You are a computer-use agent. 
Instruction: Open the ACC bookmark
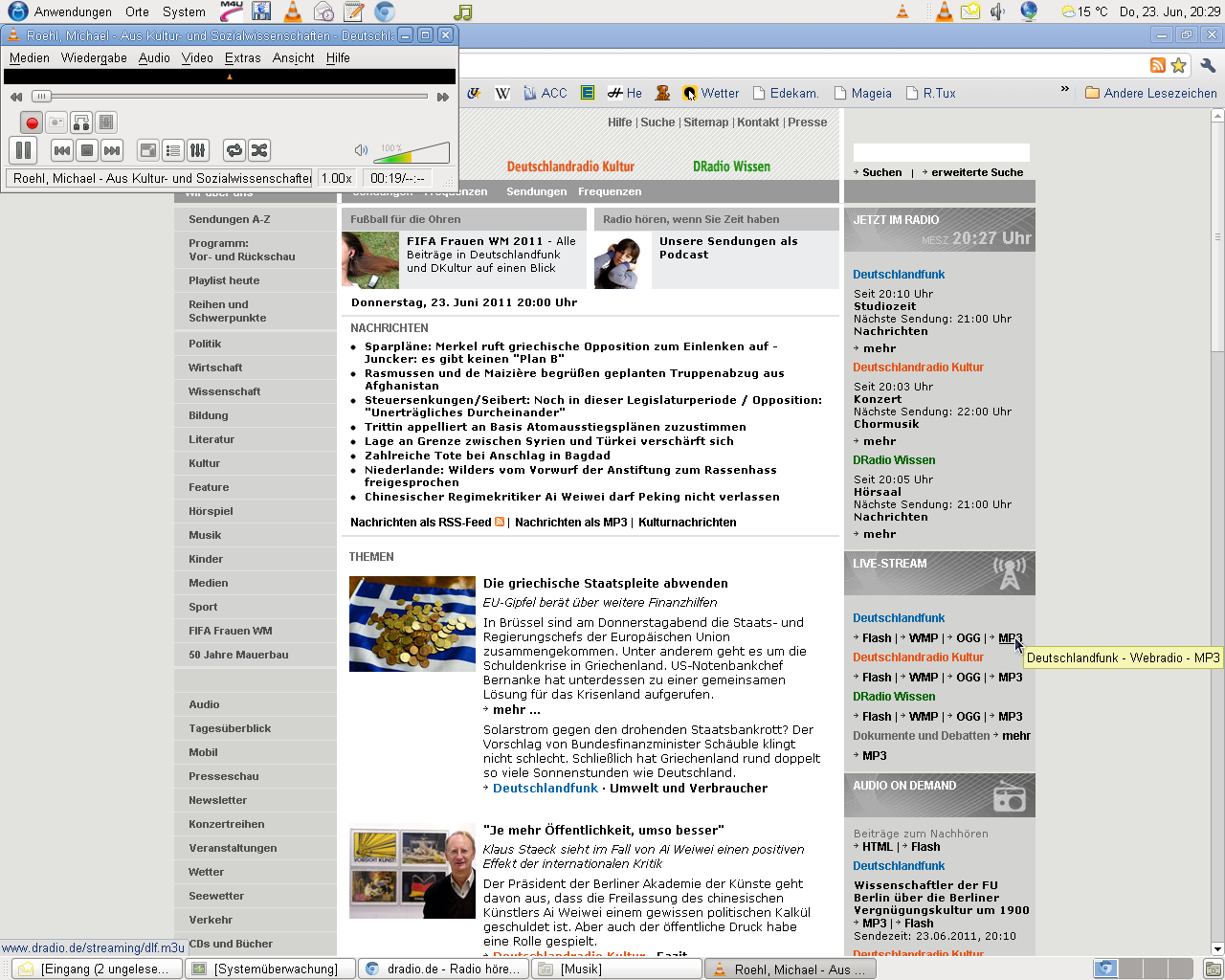(546, 93)
